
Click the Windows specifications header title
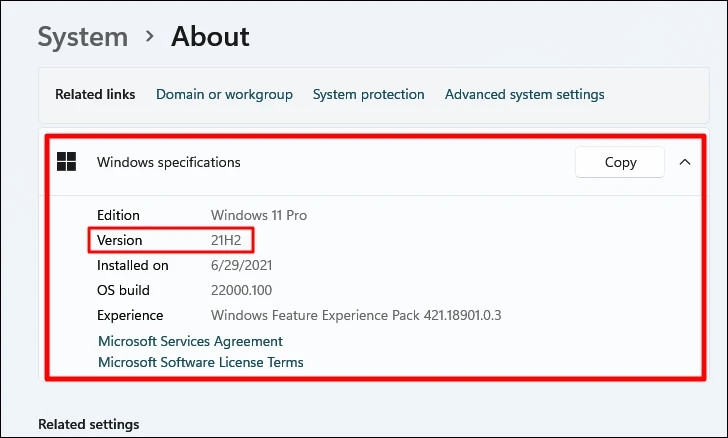(168, 162)
